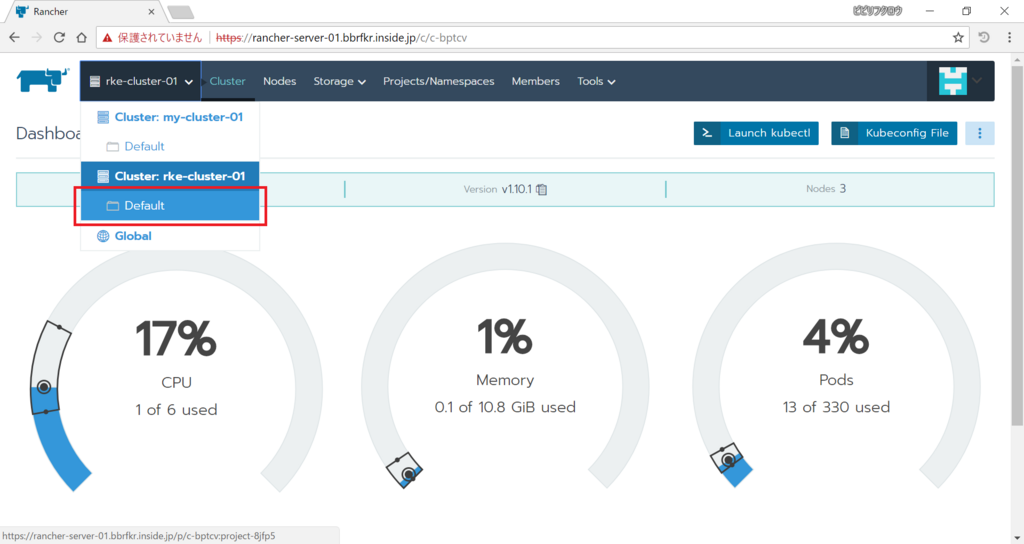Select Cluster: rke-cluster-01 in dropdown

[170, 176]
